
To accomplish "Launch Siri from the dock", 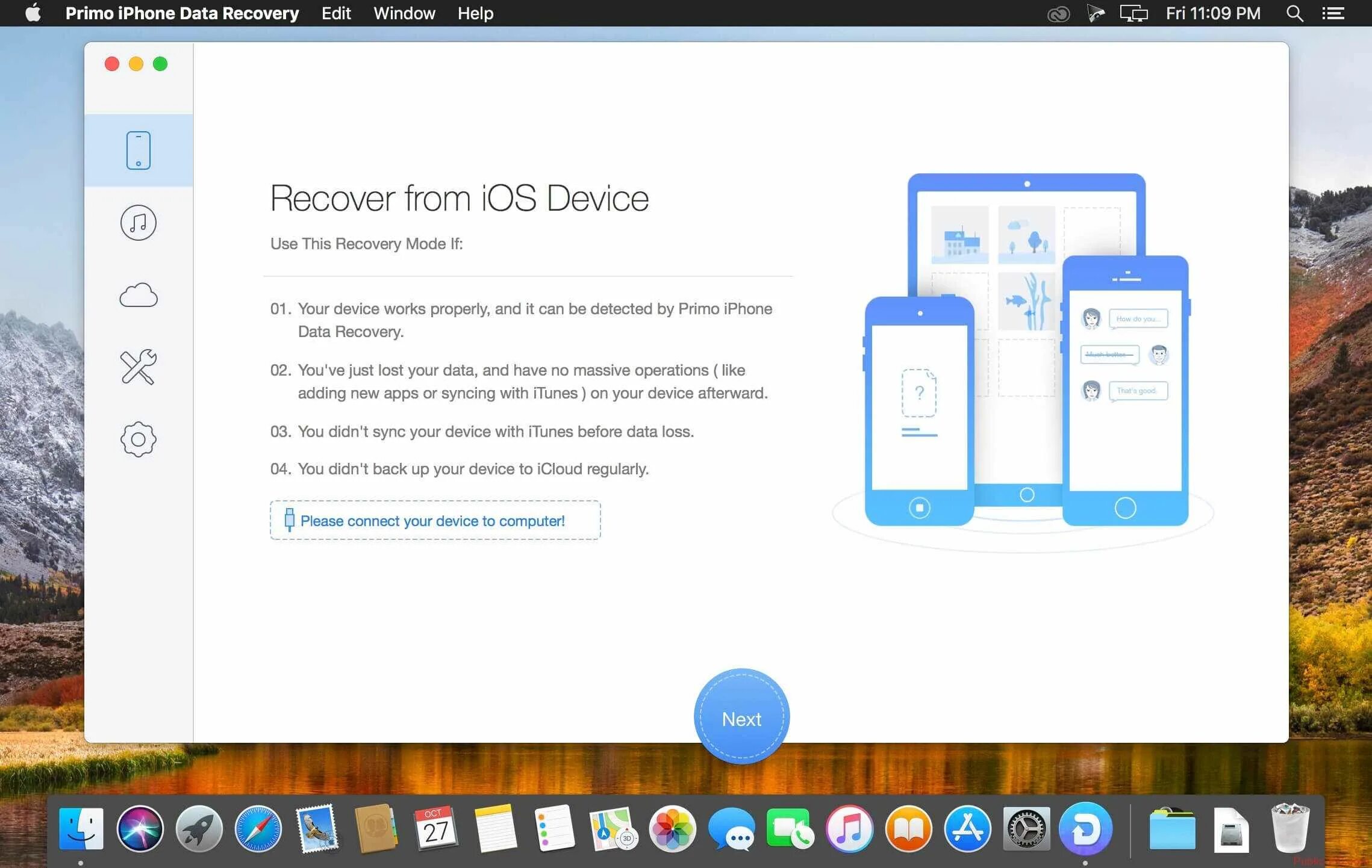I will click(x=140, y=829).
